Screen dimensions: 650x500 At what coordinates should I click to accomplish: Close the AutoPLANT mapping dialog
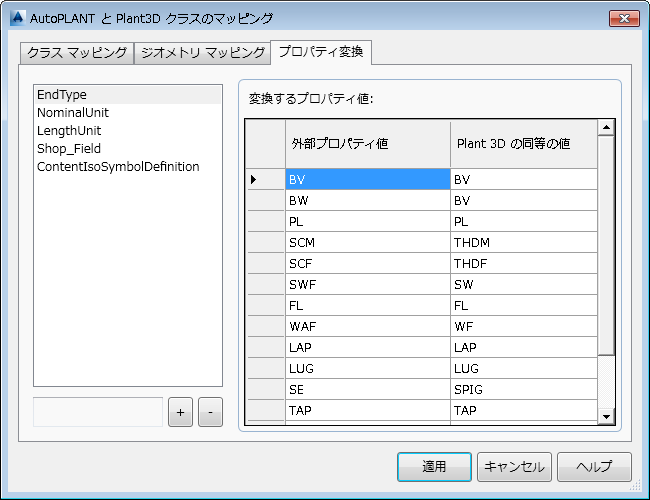pyautogui.click(x=623, y=19)
